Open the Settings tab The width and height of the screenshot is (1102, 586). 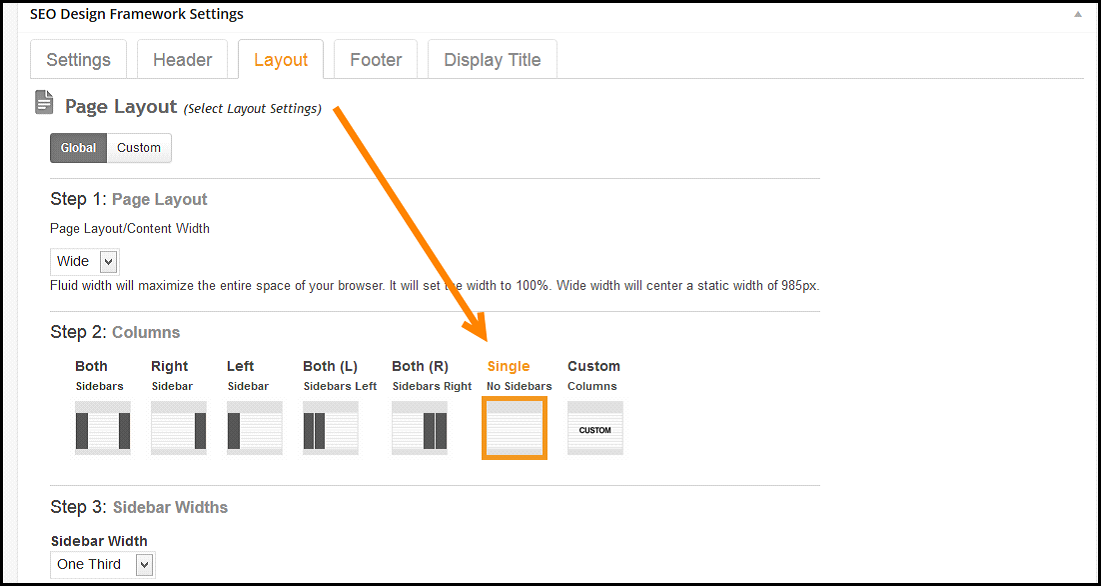point(79,60)
